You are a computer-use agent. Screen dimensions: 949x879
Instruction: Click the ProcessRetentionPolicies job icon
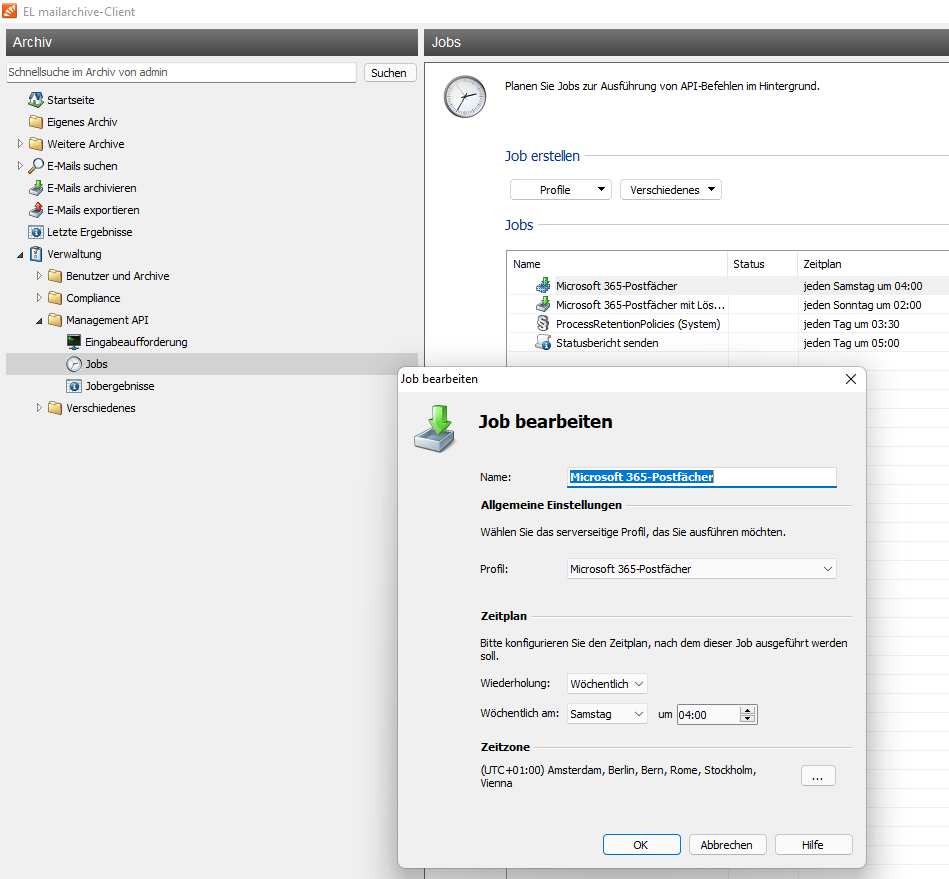(x=543, y=324)
